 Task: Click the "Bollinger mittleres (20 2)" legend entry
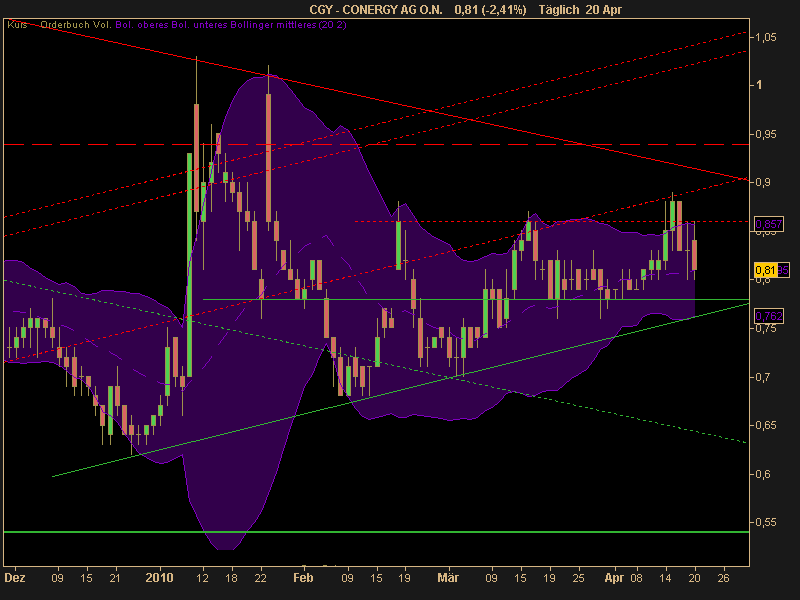pyautogui.click(x=289, y=24)
